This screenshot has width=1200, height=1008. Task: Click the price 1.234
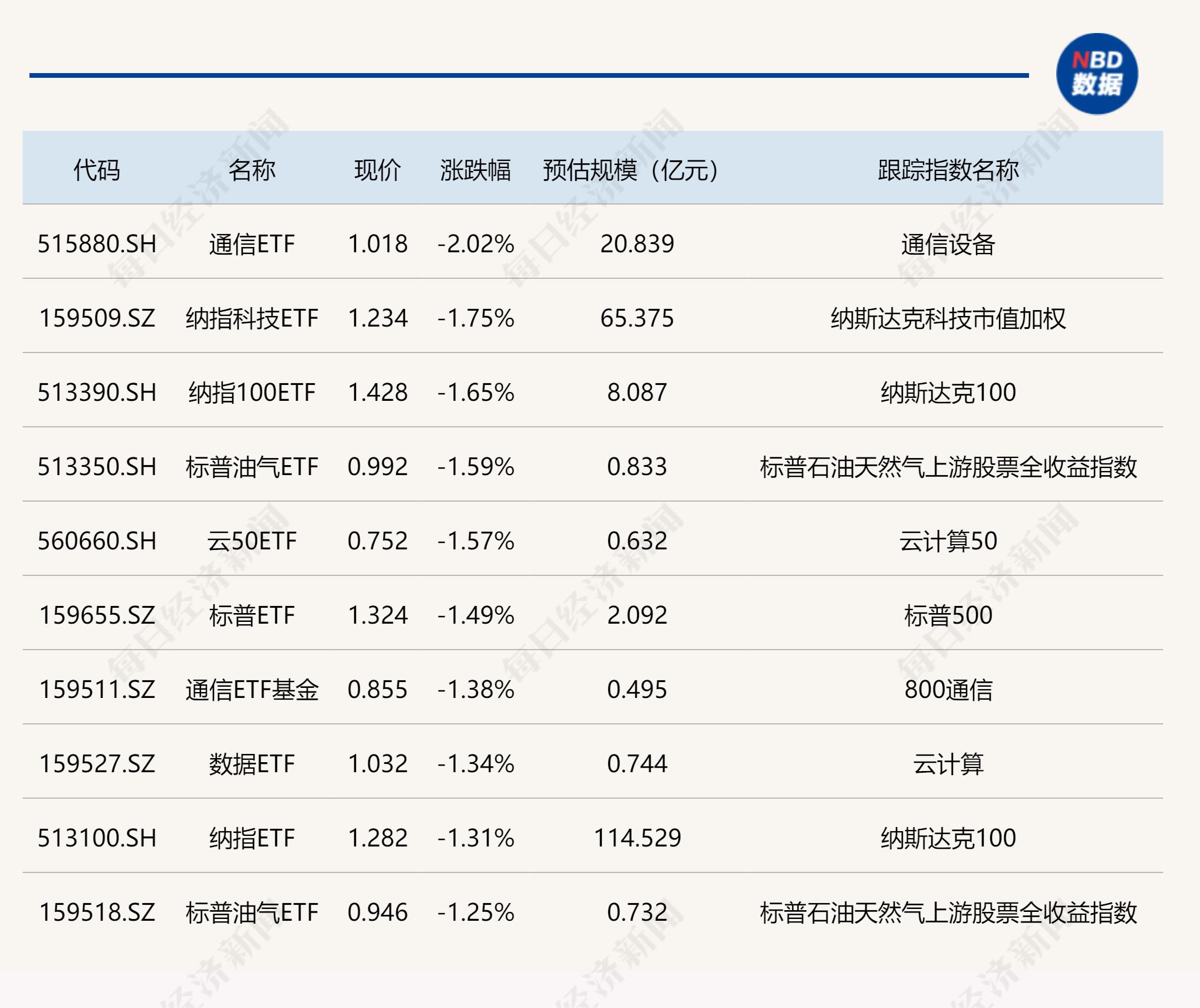[x=378, y=318]
